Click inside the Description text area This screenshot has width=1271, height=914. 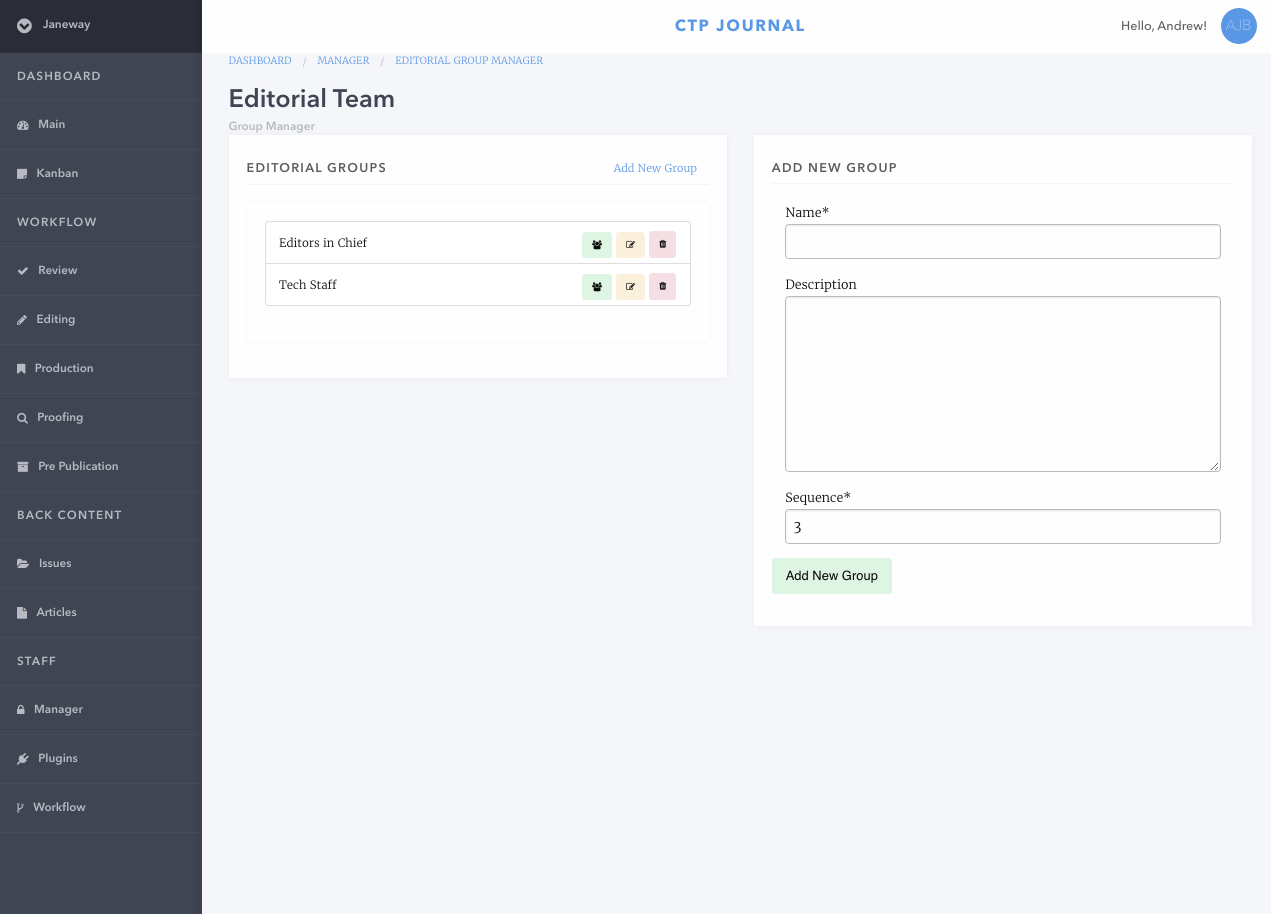1002,384
